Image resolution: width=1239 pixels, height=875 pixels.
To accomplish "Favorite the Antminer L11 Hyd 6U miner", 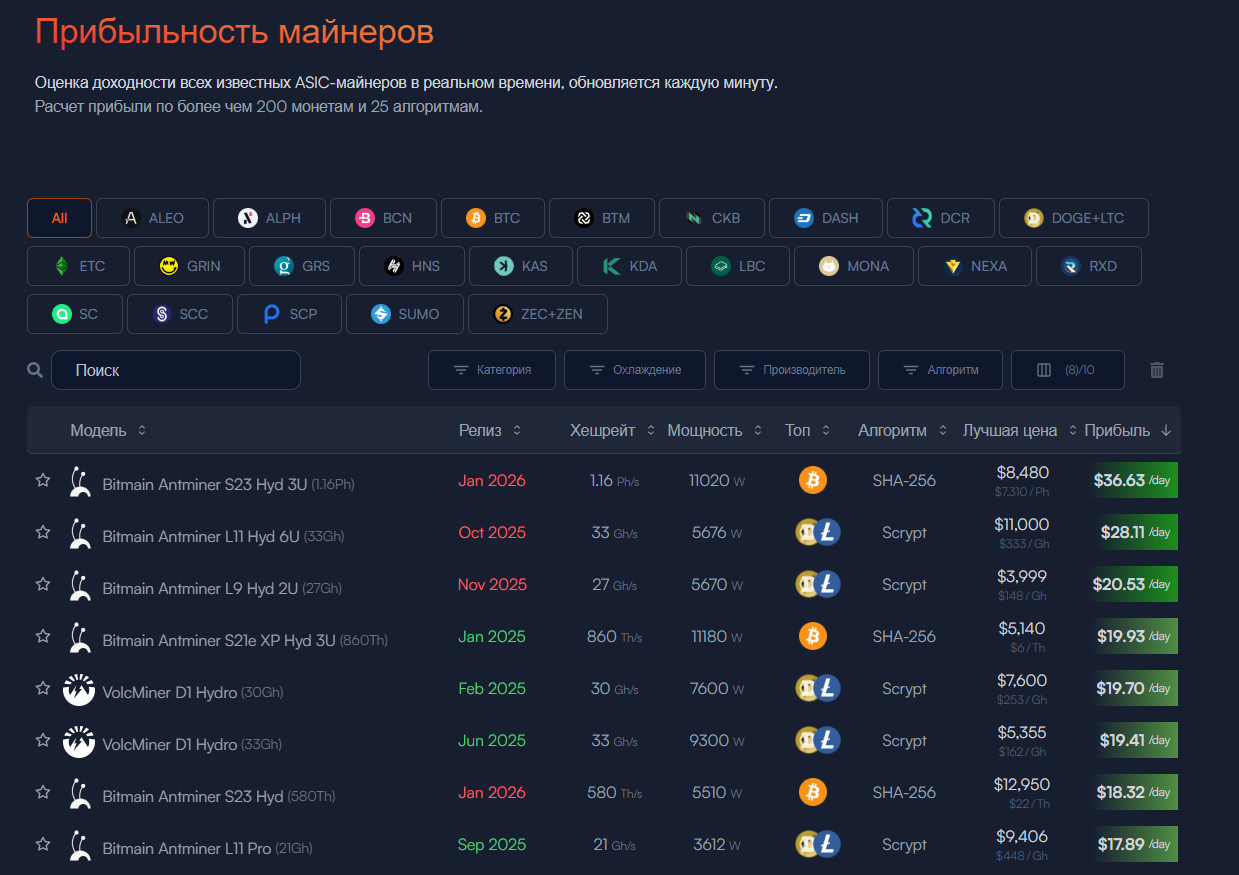I will point(43,533).
